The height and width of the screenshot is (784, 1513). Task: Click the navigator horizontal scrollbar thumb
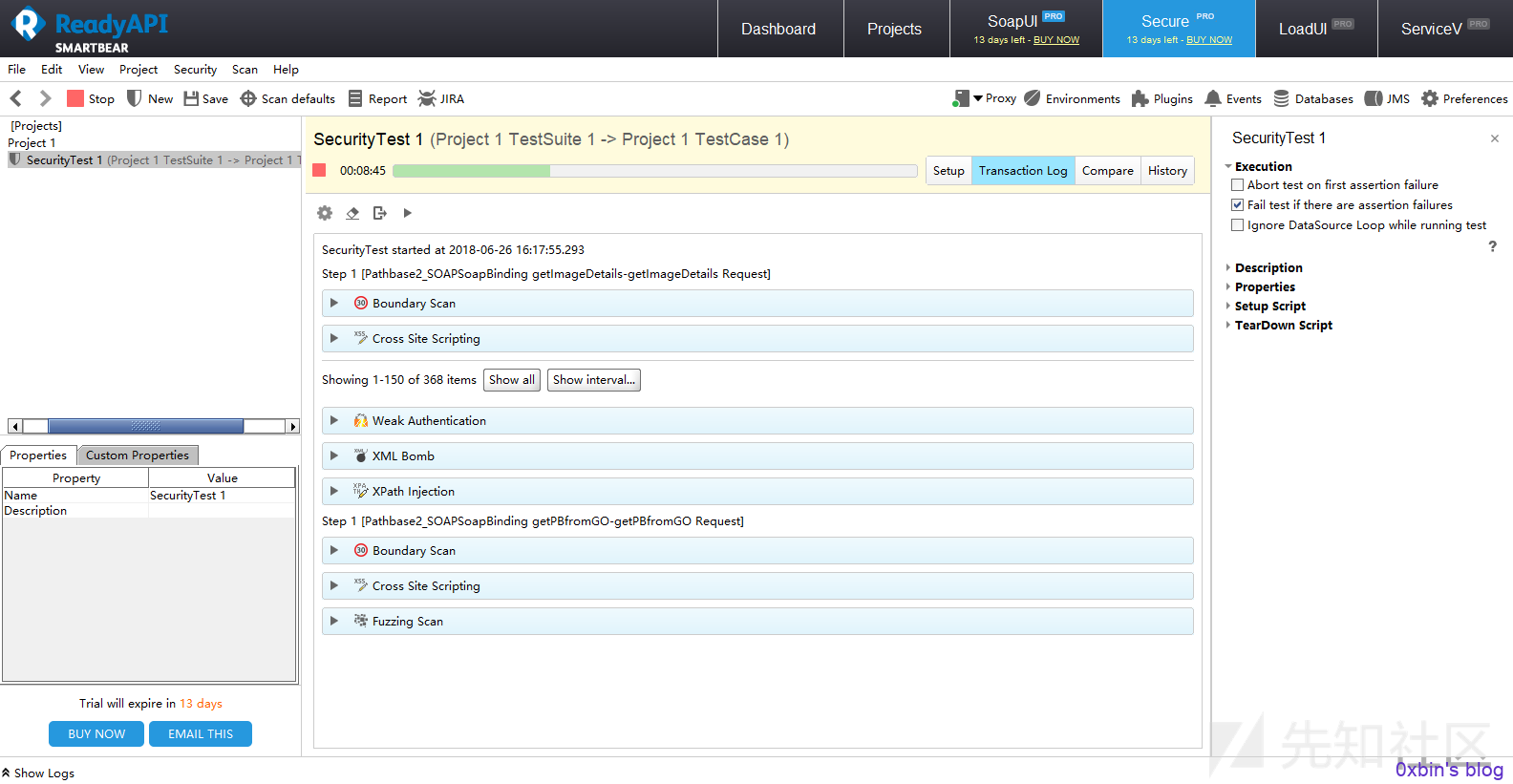(x=146, y=426)
